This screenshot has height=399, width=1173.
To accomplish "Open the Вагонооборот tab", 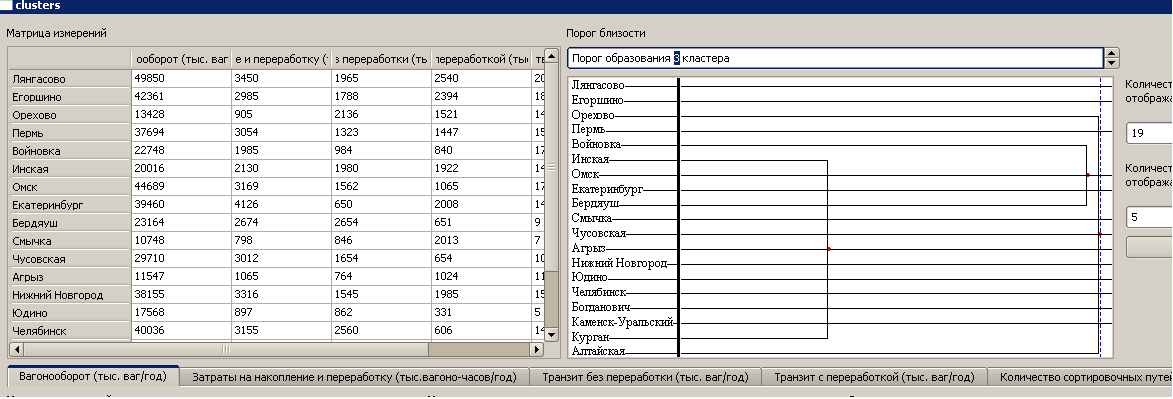I will (93, 377).
